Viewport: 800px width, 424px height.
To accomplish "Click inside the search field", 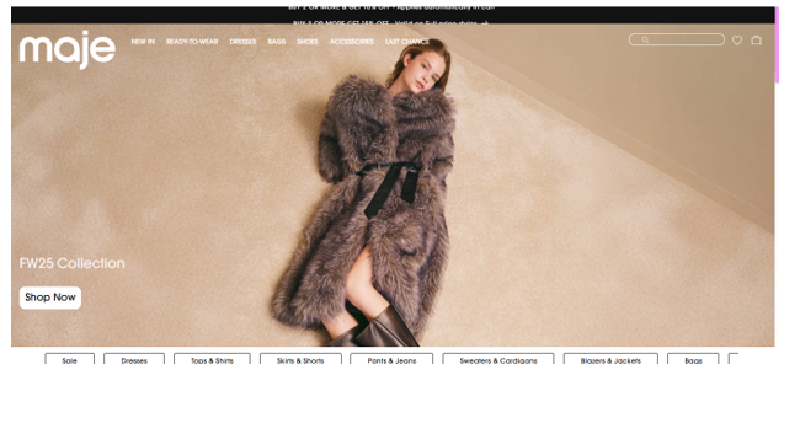I will point(685,40).
